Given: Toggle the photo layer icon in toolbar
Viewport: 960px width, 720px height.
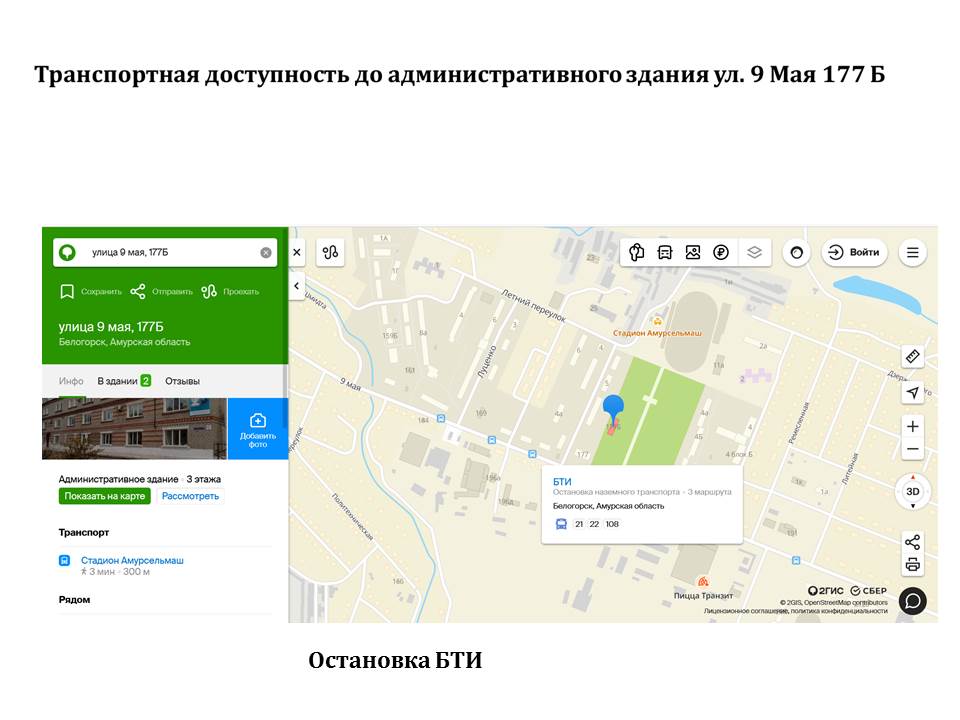Looking at the screenshot, I should point(693,253).
